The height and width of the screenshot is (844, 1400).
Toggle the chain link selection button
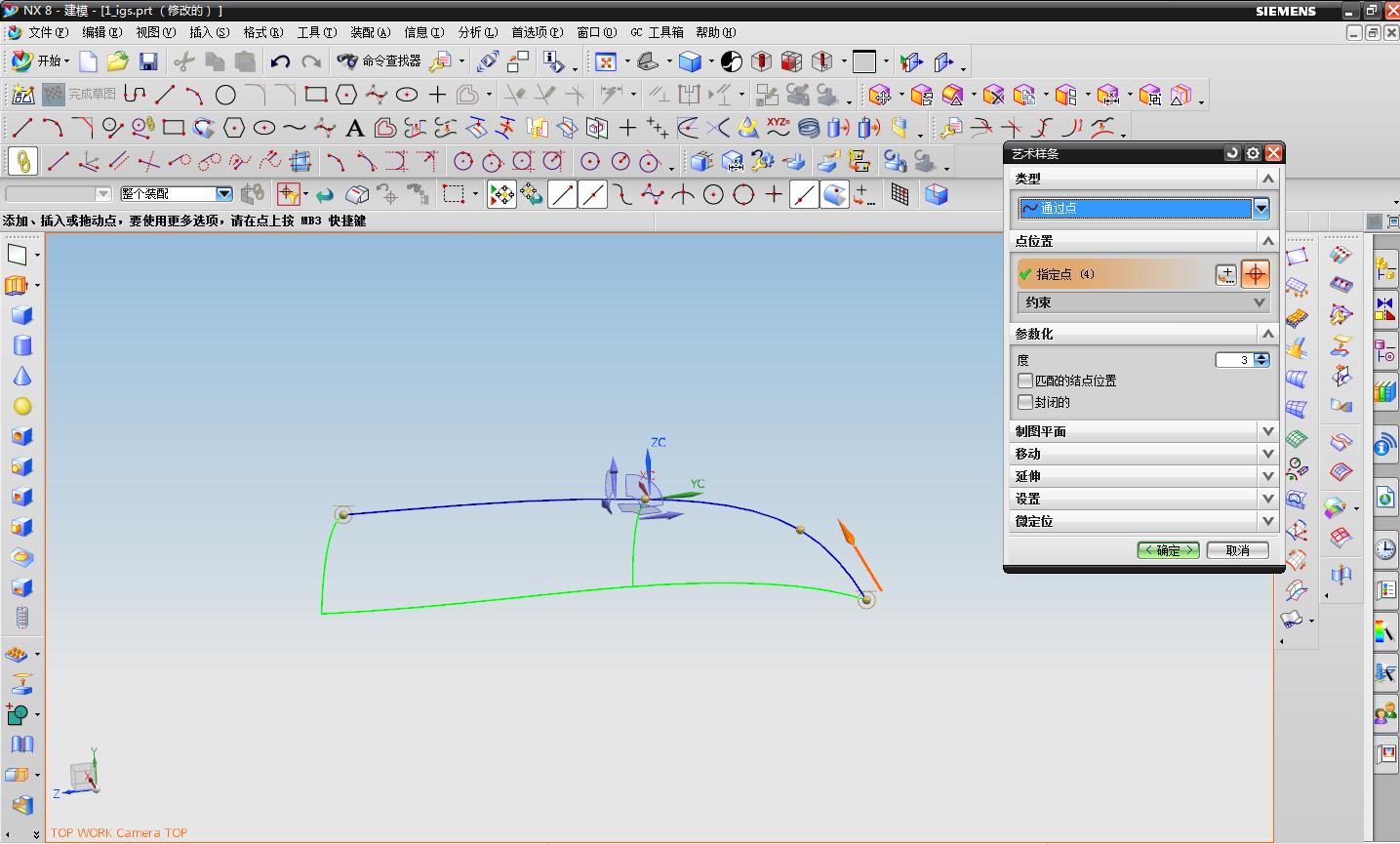(x=22, y=161)
